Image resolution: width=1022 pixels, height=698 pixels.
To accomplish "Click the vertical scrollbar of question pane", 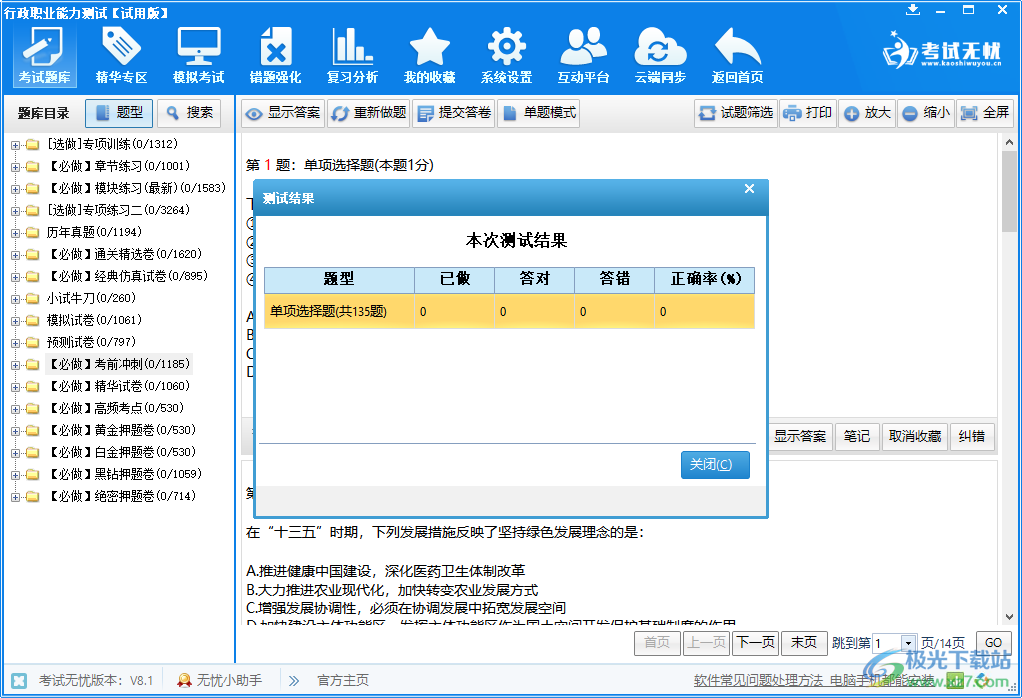I will (1008, 300).
